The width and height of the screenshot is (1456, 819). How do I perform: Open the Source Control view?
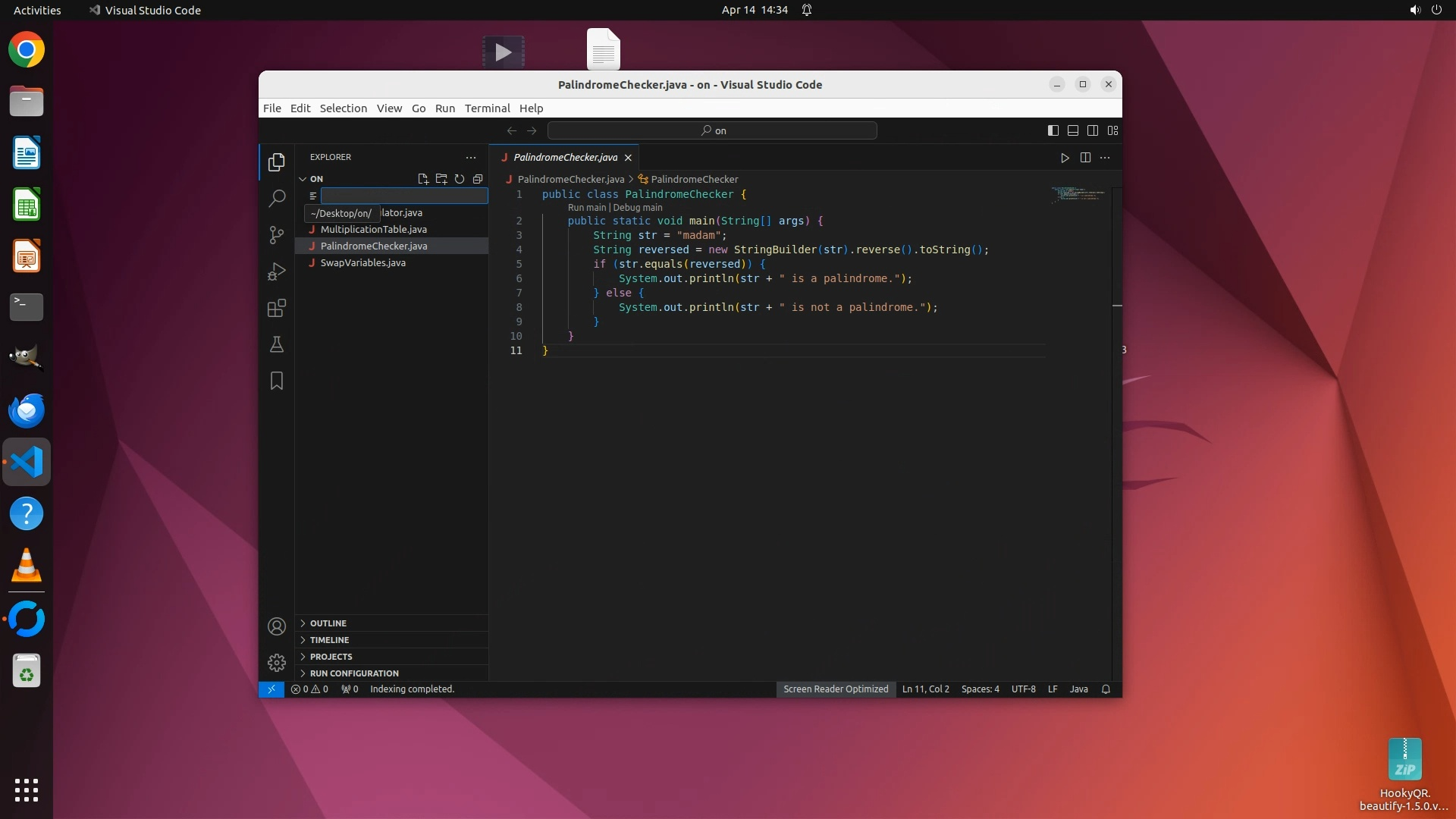point(277,235)
